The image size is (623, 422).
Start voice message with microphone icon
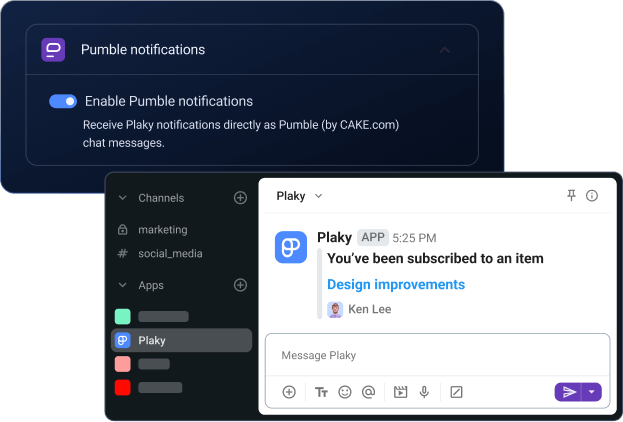424,392
